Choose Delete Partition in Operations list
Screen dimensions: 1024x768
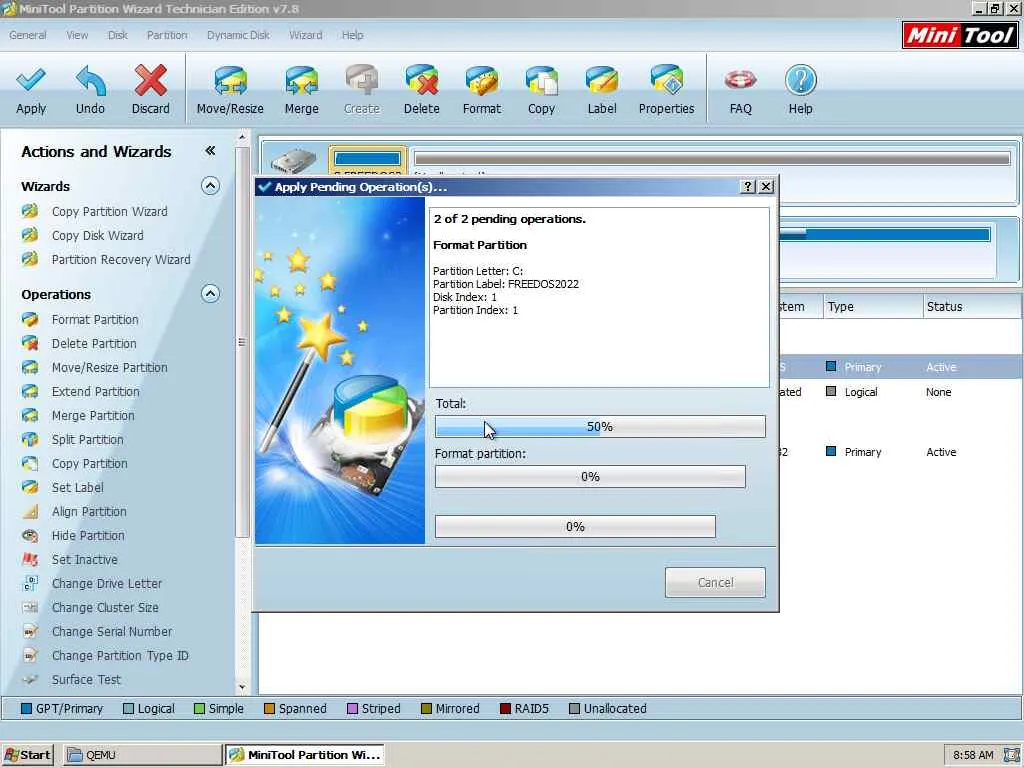coord(94,344)
